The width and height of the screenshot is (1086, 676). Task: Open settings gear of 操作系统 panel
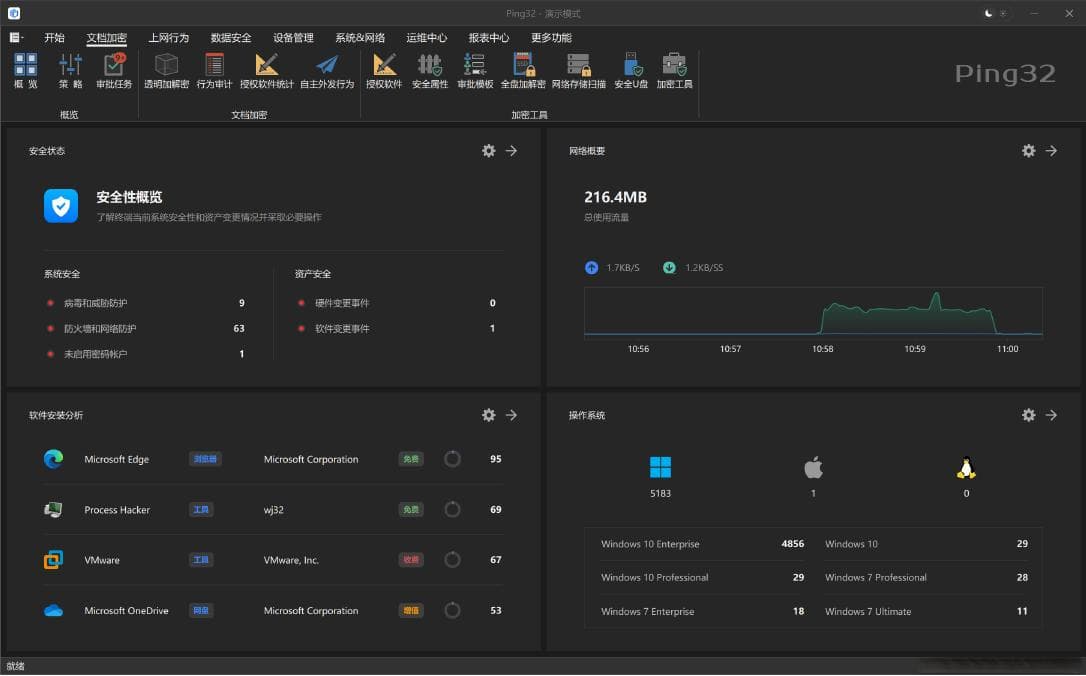1029,415
